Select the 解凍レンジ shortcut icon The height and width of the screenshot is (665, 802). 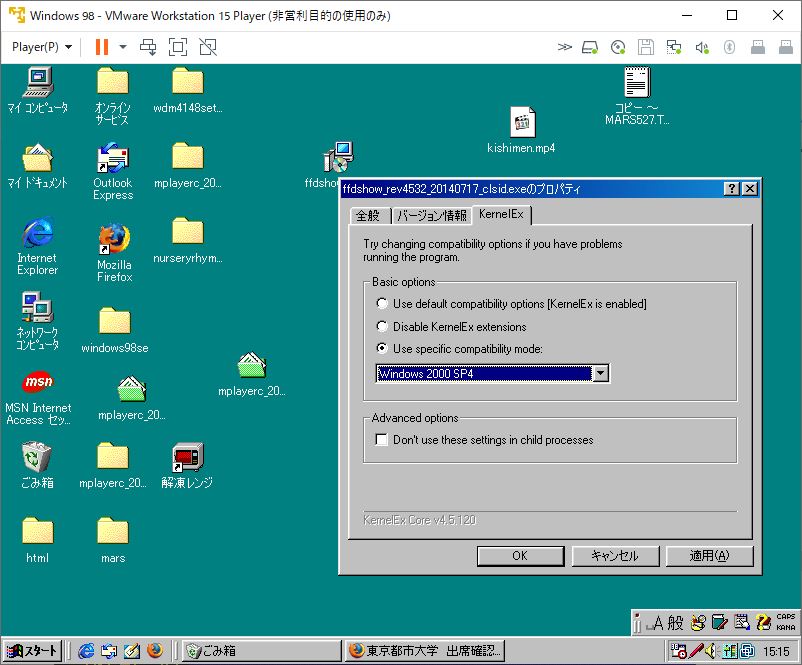(x=187, y=464)
